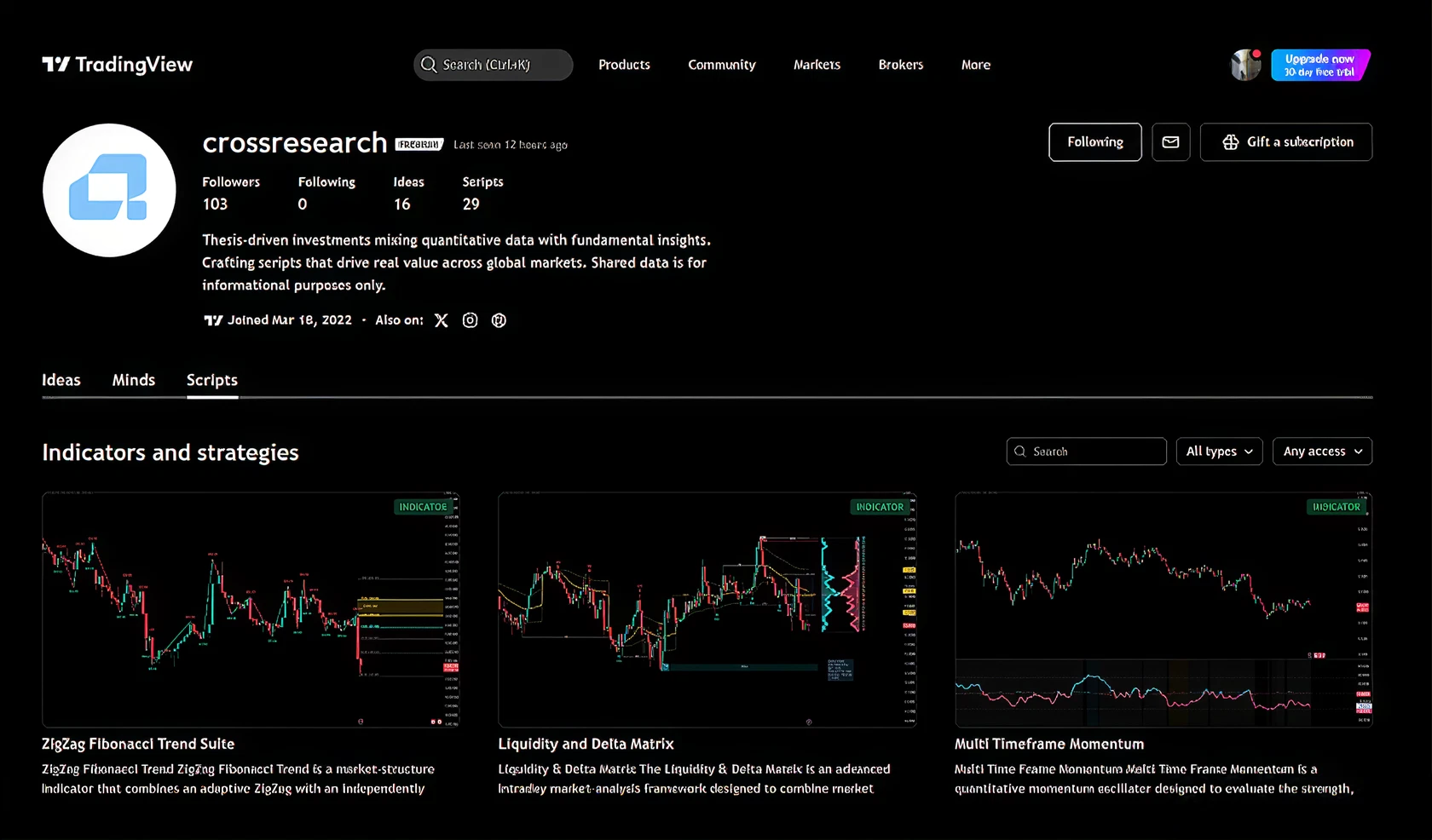
Task: Click the Following 0 count
Action: 326,193
